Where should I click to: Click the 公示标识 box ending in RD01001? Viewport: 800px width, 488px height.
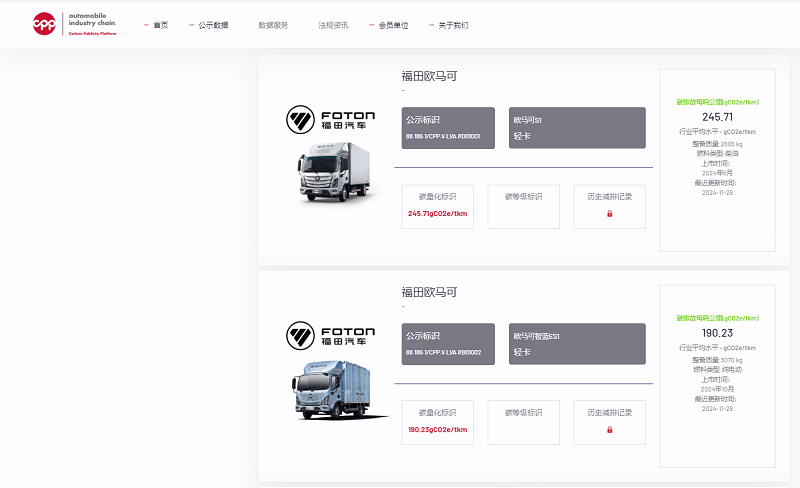click(x=448, y=128)
